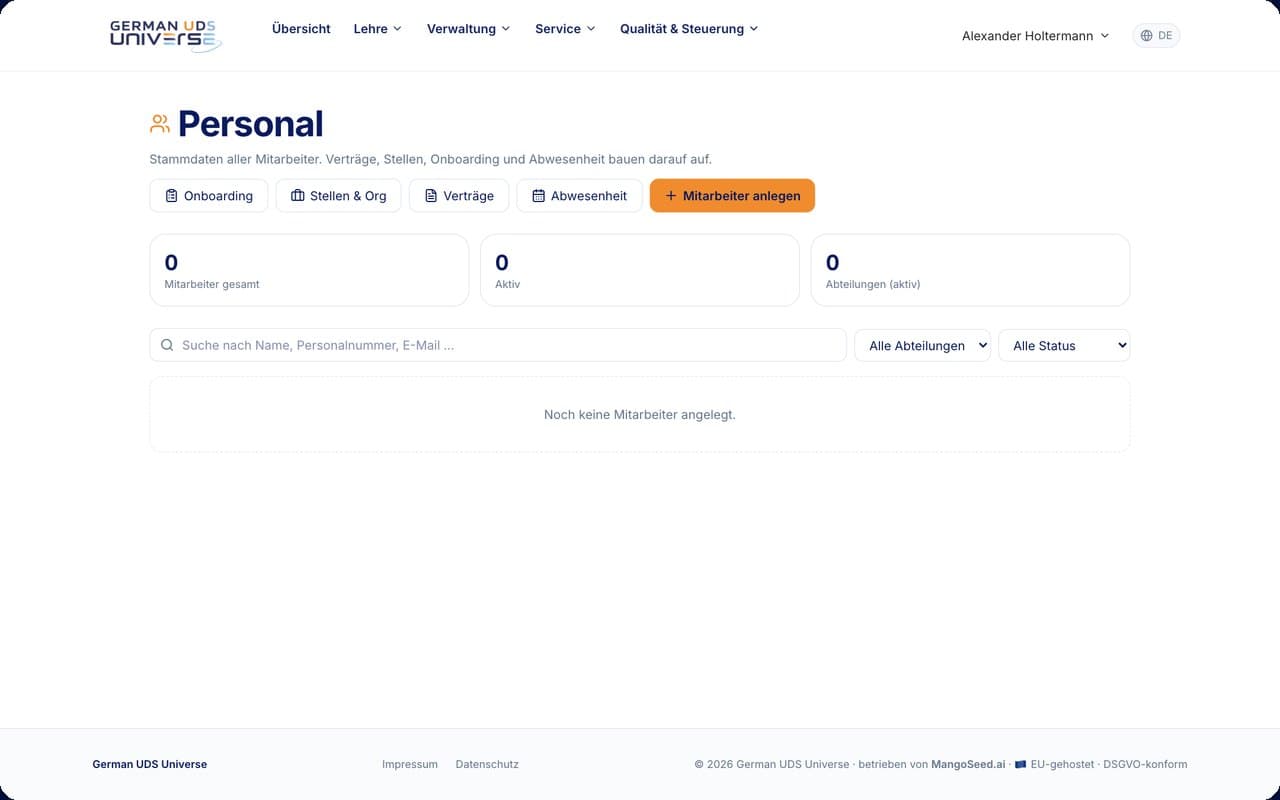Open the Verträge section
Viewport: 1280px width, 800px height.
click(x=459, y=196)
